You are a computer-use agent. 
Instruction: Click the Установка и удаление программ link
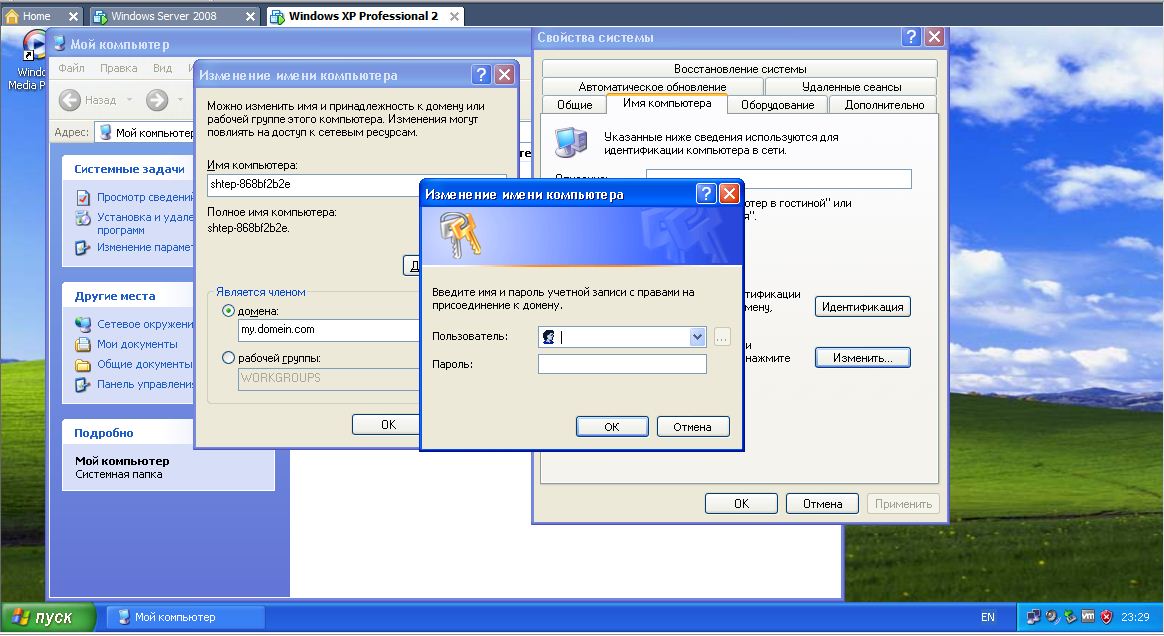pos(145,223)
